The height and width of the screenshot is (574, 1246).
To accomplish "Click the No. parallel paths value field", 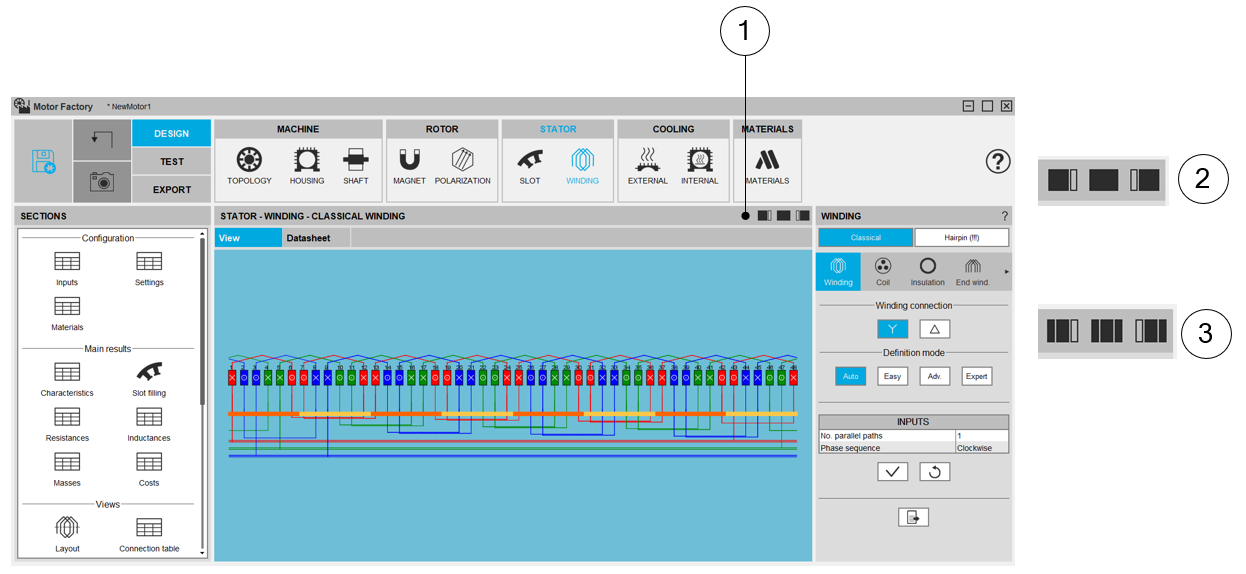I will tap(981, 436).
